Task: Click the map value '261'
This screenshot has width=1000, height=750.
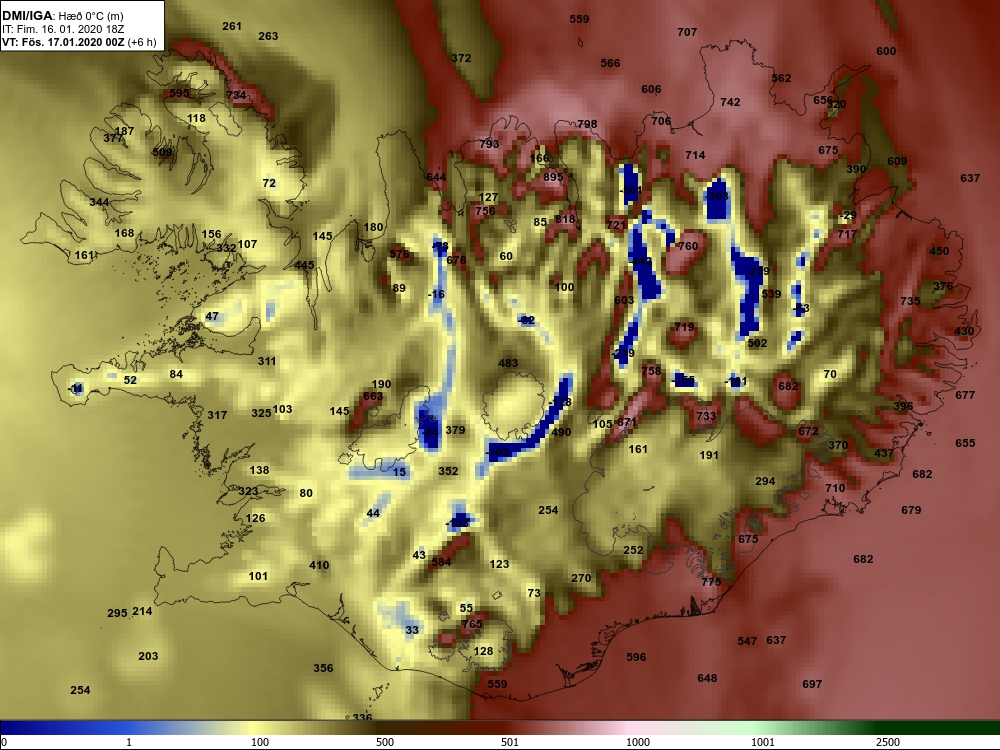Action: [x=232, y=26]
